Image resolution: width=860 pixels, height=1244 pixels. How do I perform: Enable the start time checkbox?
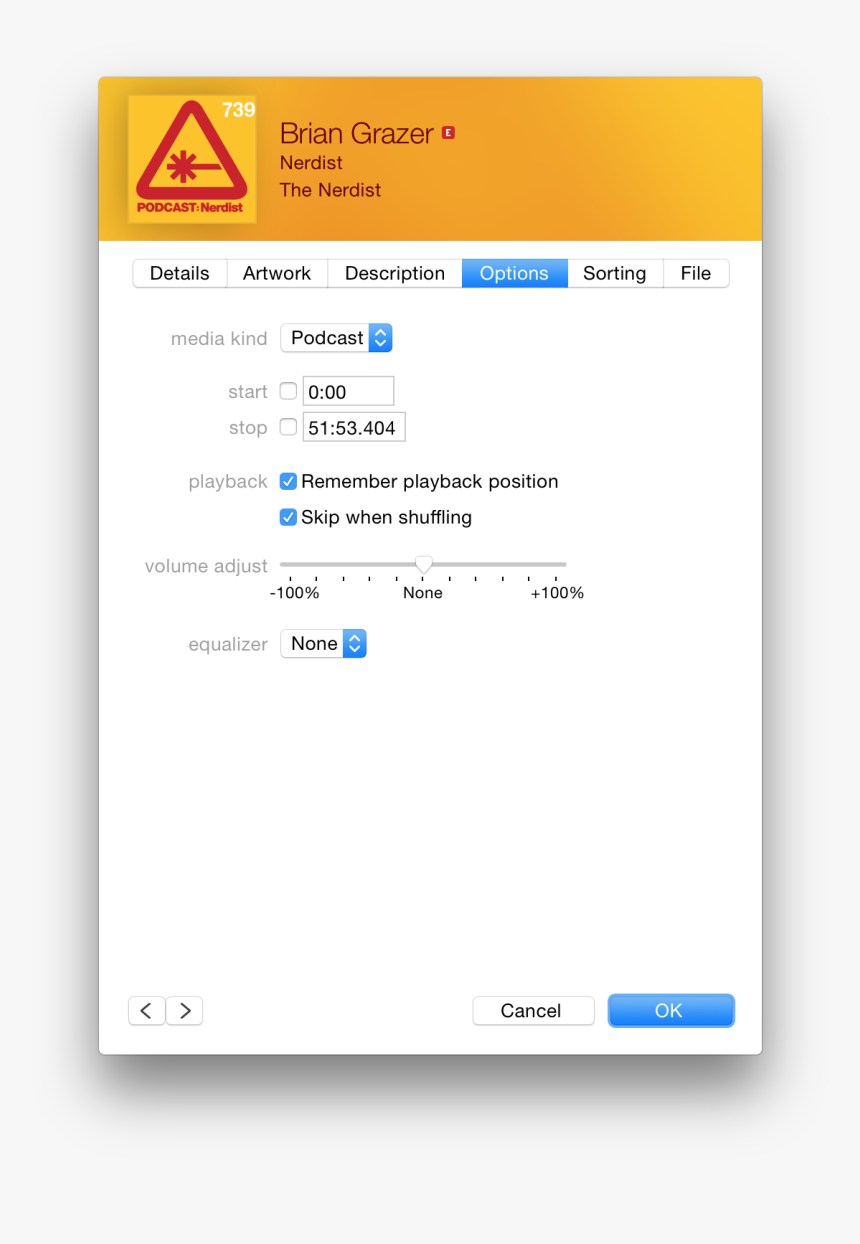(x=288, y=391)
